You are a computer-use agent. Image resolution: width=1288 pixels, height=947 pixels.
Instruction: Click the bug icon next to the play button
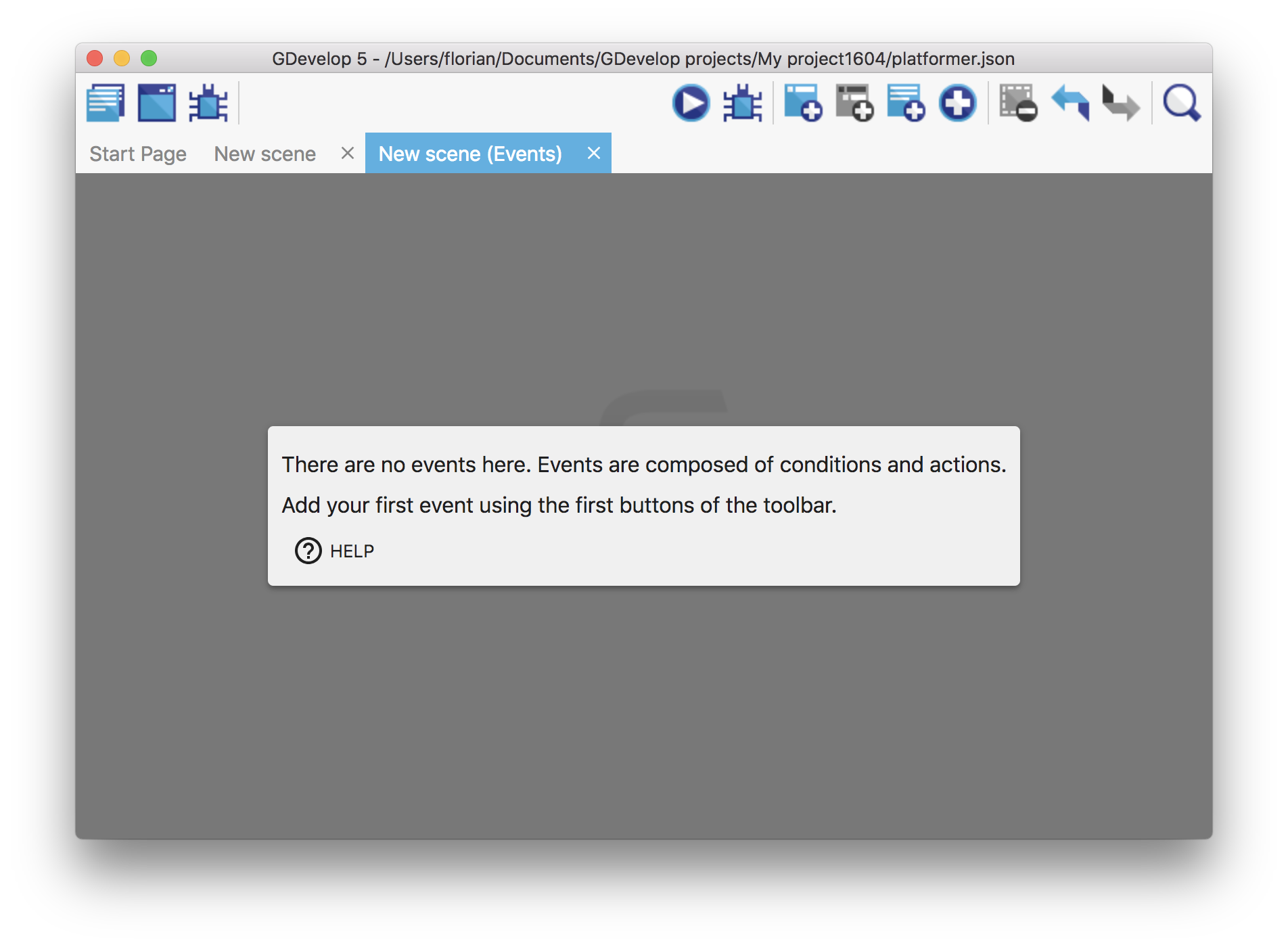coord(742,103)
